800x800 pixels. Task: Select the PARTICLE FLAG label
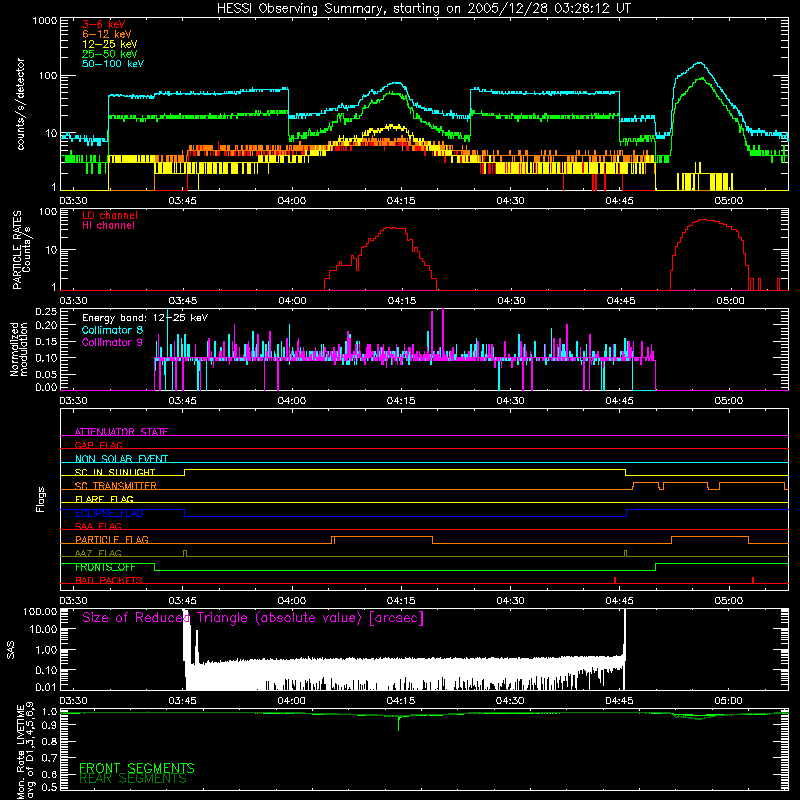point(112,540)
